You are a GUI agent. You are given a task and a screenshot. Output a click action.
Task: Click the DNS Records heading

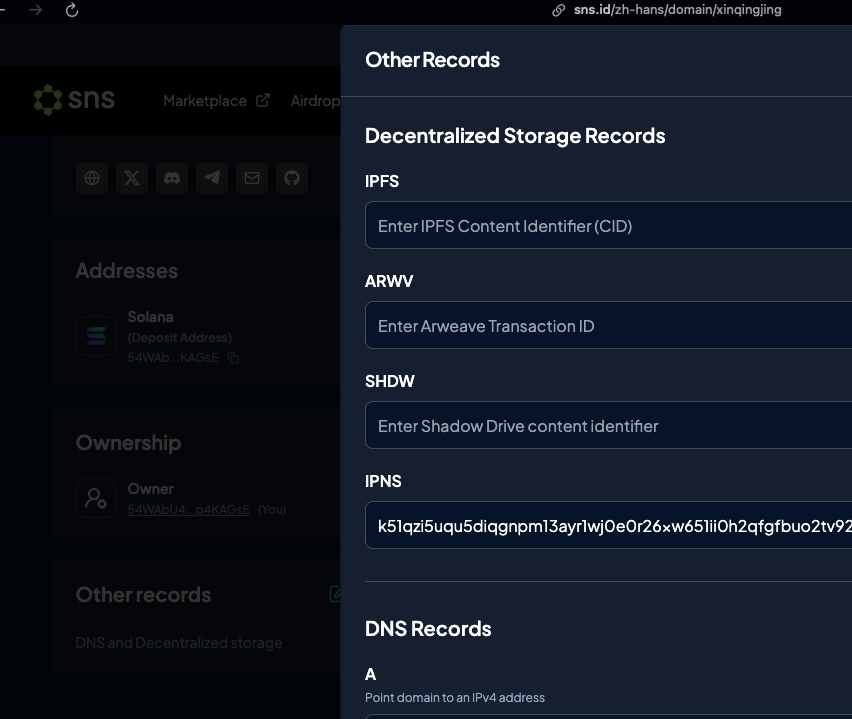[x=428, y=629]
